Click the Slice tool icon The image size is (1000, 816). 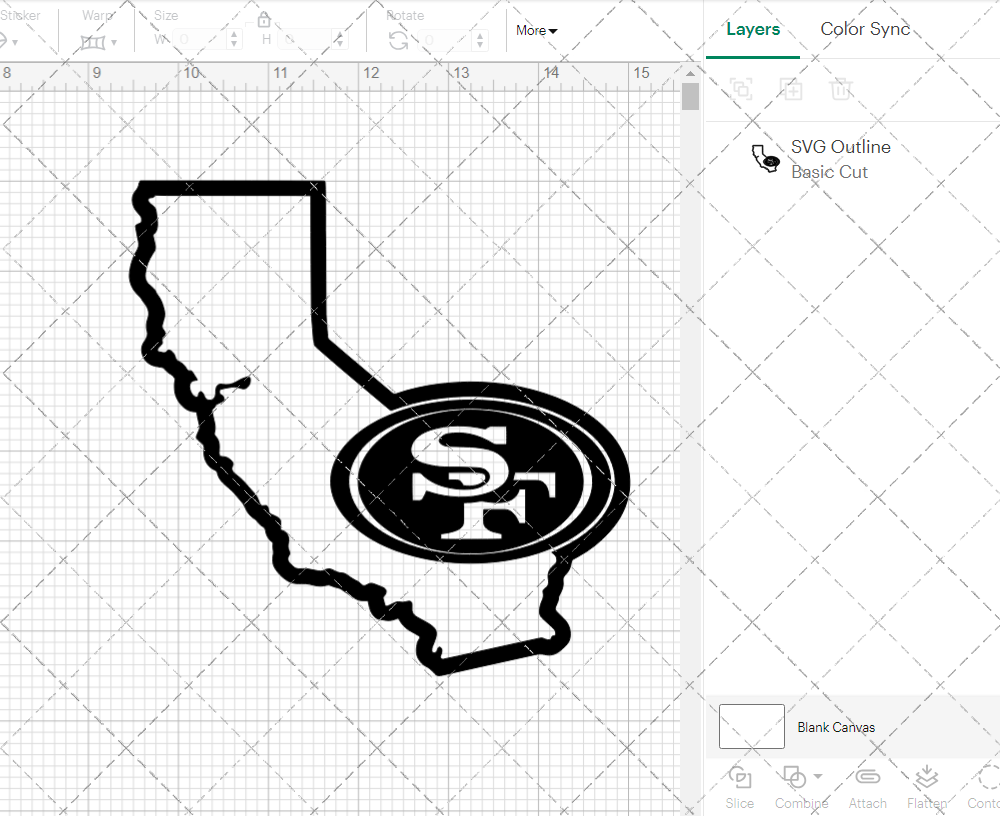[739, 777]
